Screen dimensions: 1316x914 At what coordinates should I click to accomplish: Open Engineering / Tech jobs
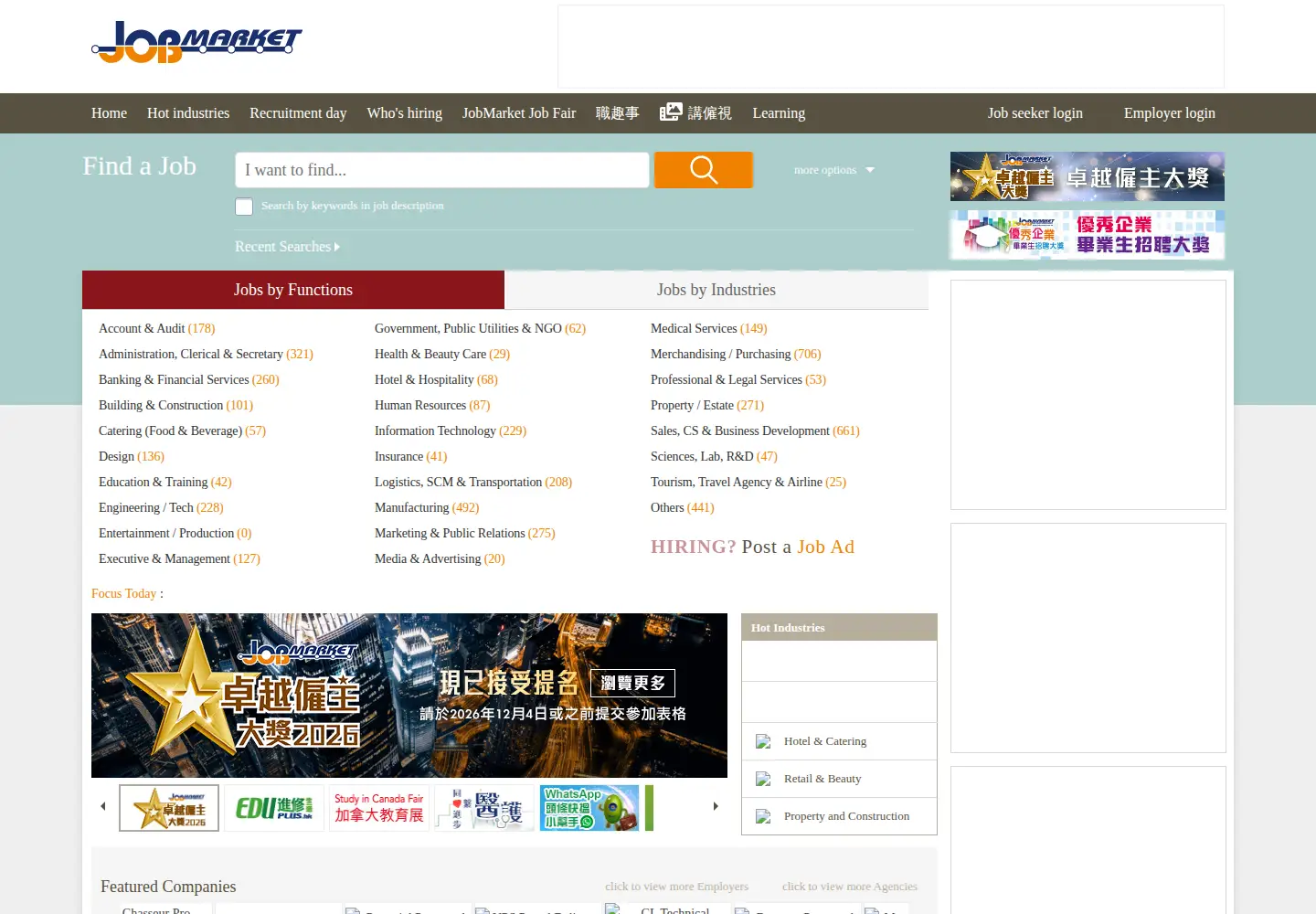click(161, 507)
